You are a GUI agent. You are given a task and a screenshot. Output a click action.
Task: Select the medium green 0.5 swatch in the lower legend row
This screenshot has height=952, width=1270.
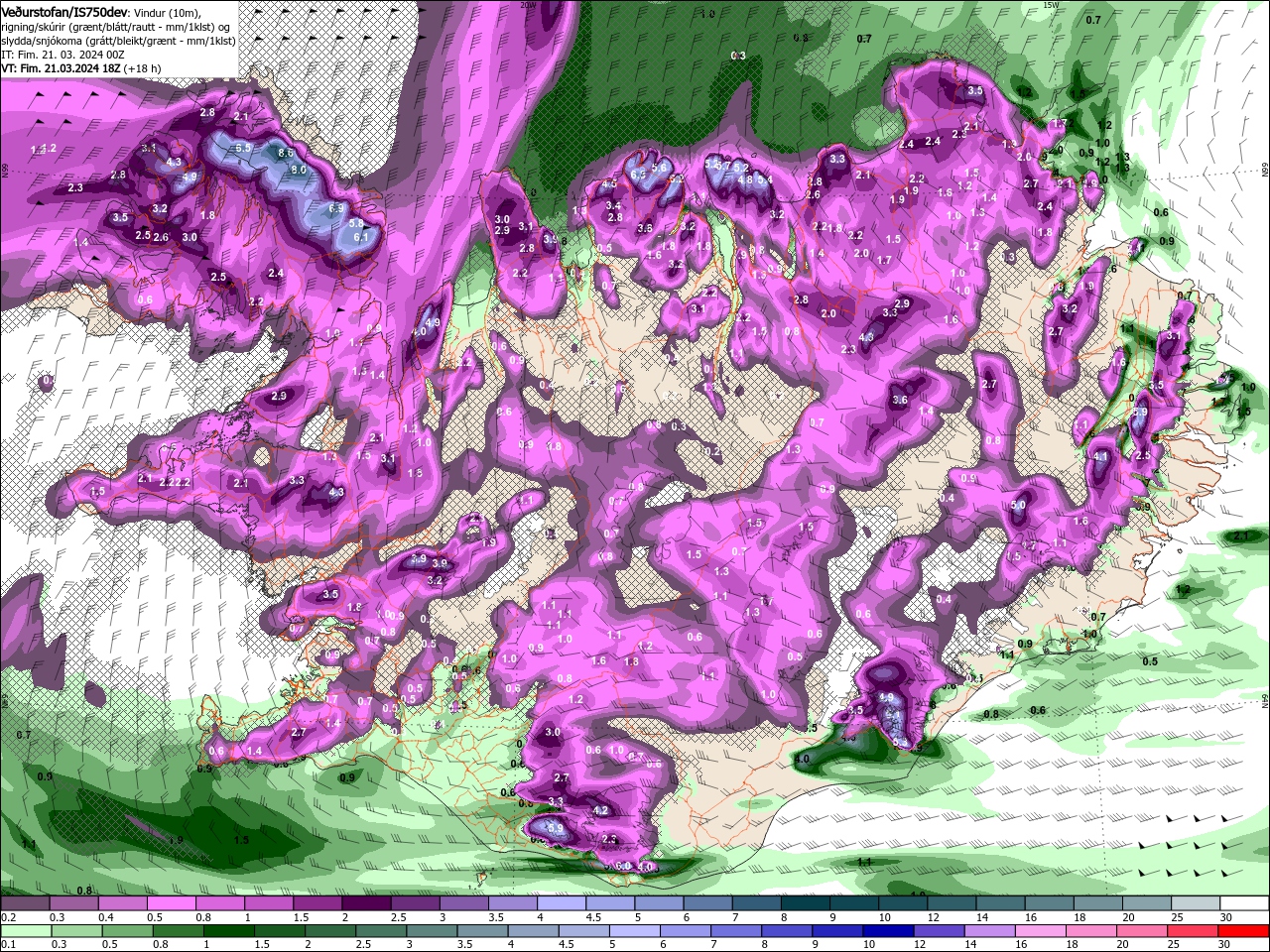pyautogui.click(x=126, y=930)
